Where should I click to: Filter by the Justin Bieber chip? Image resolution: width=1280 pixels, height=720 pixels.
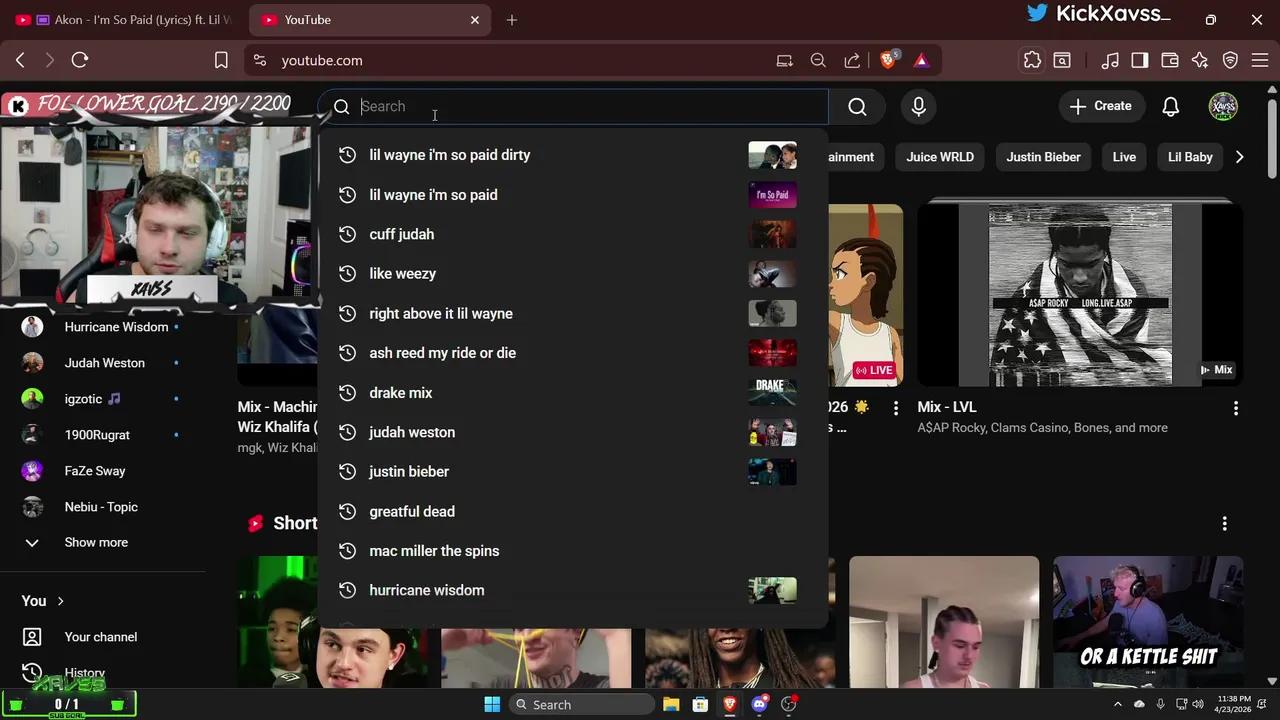point(1043,157)
